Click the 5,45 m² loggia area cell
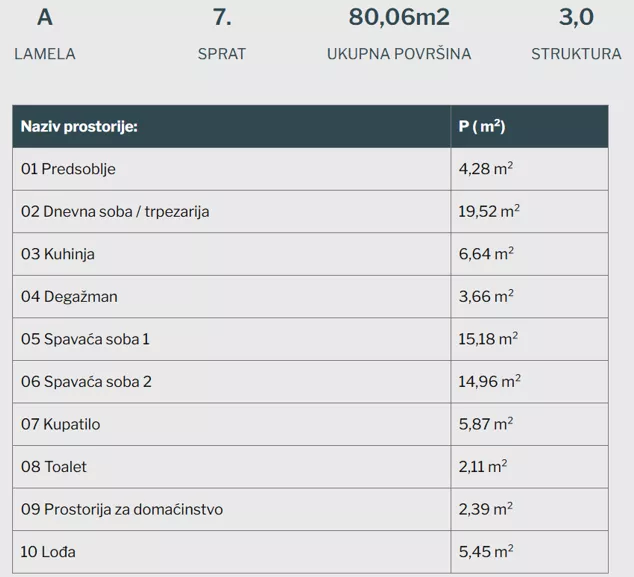Viewport: 634px width, 577px height. [486, 552]
